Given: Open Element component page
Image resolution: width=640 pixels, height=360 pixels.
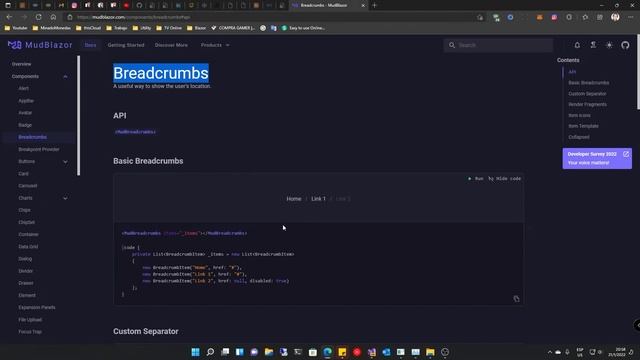Looking at the screenshot, I should point(27,295).
